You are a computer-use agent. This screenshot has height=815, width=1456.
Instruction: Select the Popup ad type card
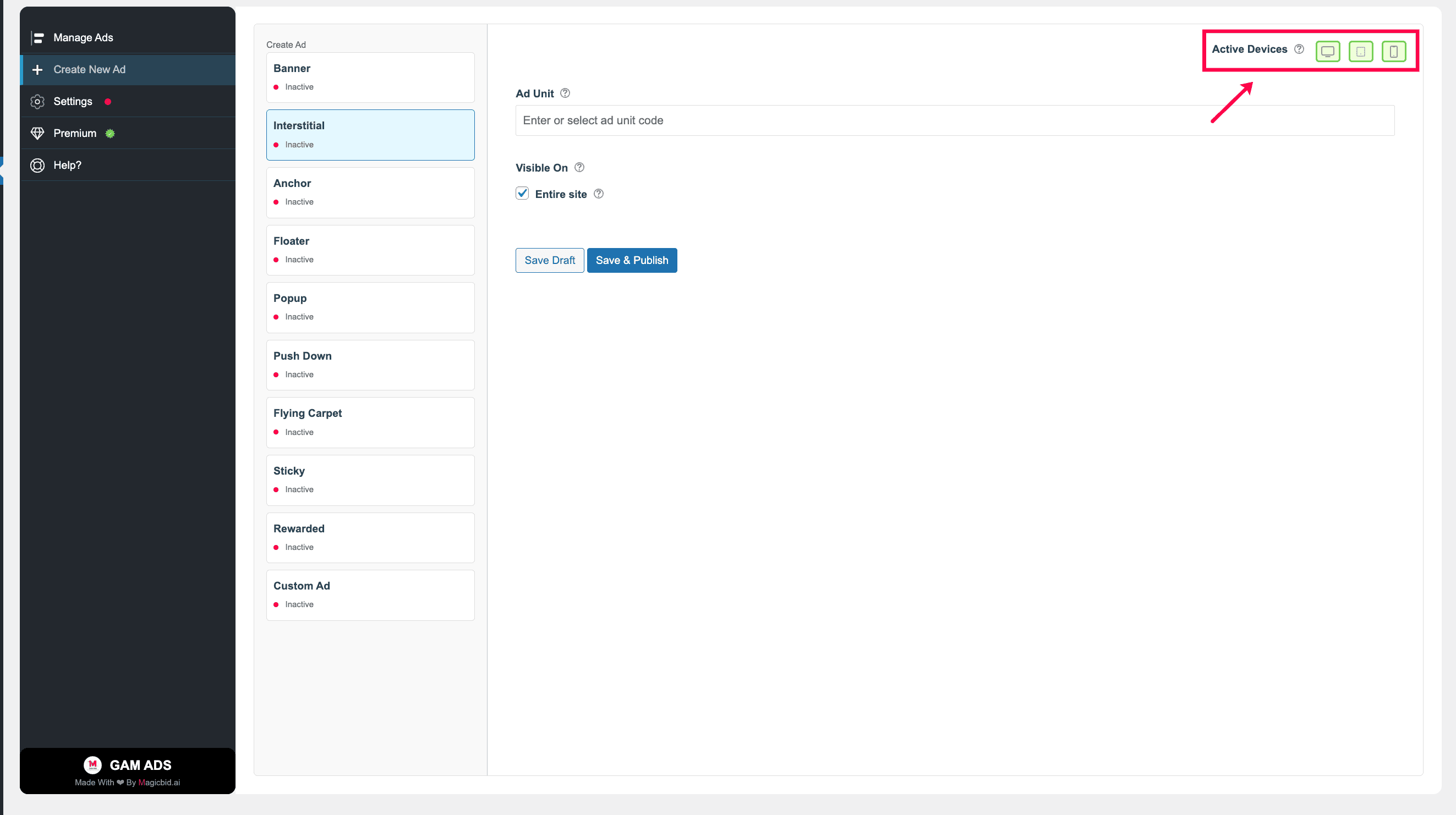370,308
